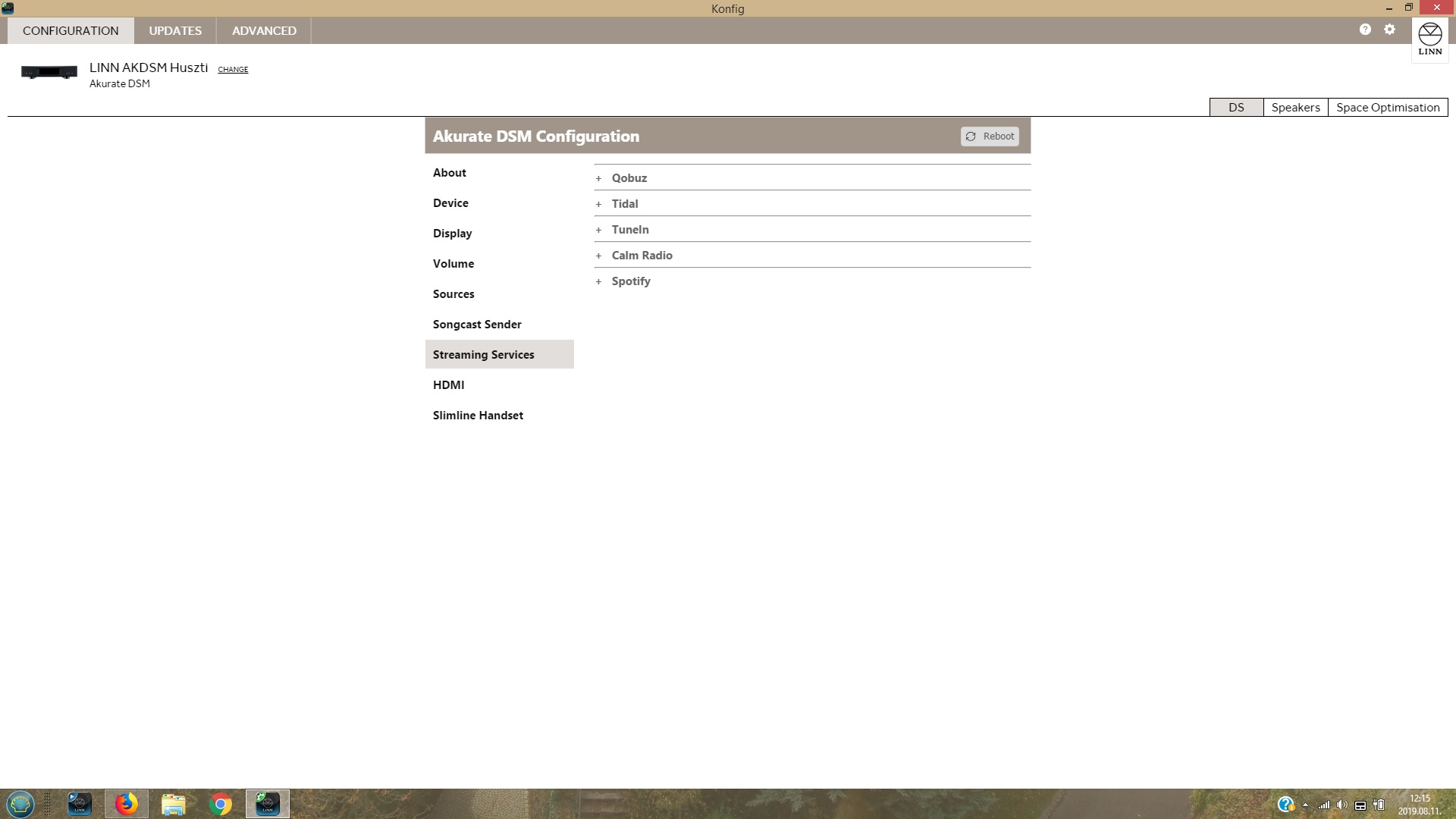Open Firefox from the taskbar

coord(127,804)
